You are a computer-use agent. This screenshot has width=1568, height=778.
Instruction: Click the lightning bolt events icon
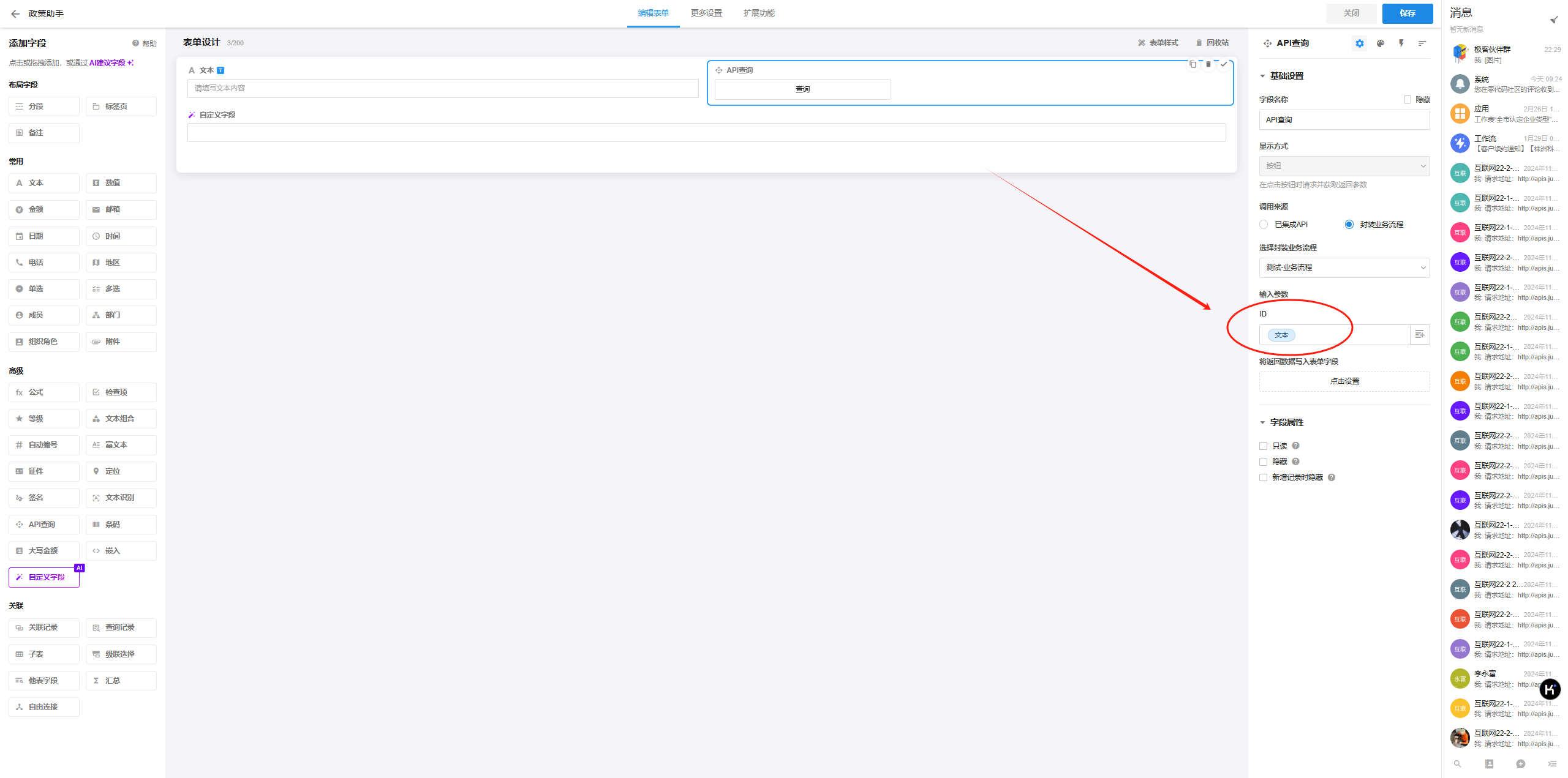(x=1401, y=43)
